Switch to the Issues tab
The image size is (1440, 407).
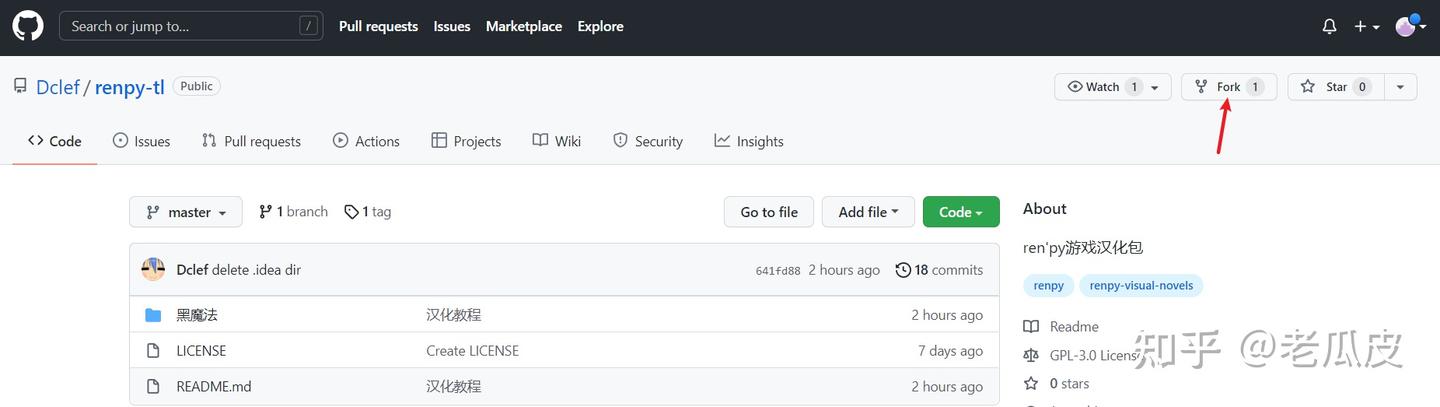(x=141, y=141)
